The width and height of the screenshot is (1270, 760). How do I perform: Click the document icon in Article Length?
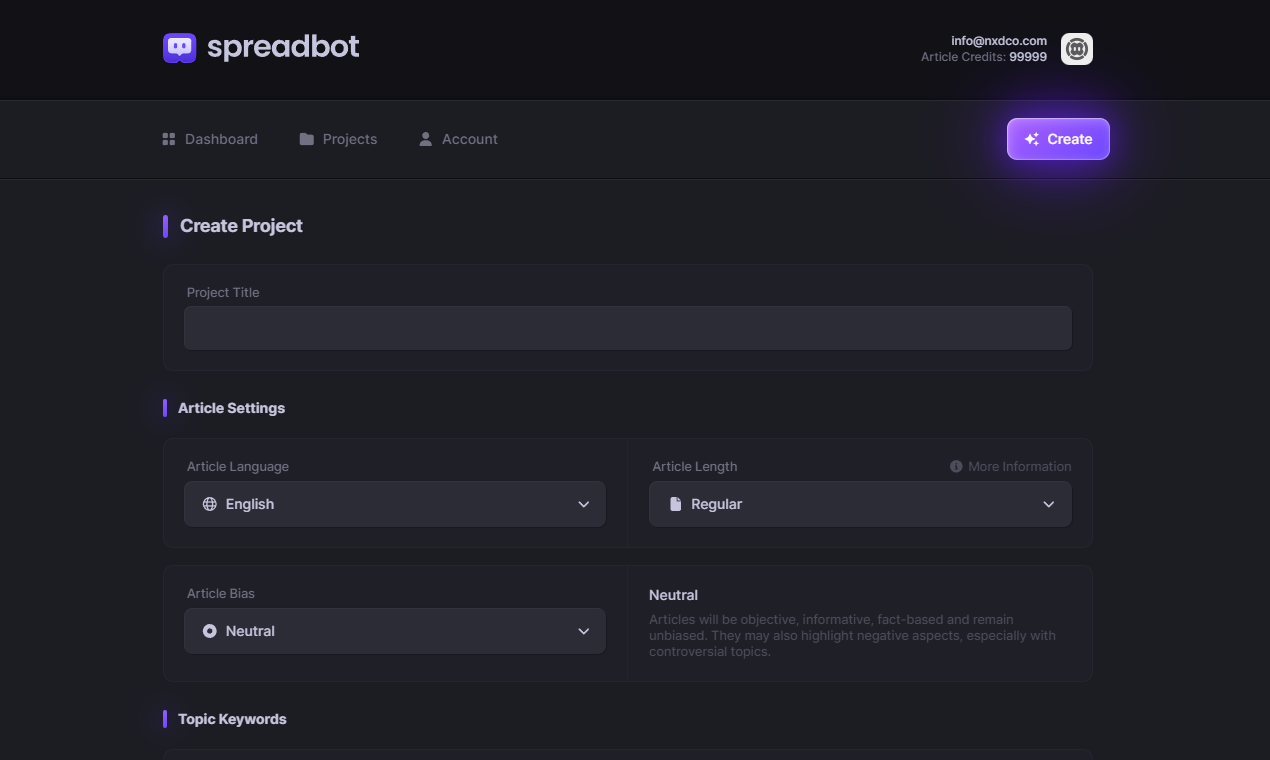click(675, 504)
